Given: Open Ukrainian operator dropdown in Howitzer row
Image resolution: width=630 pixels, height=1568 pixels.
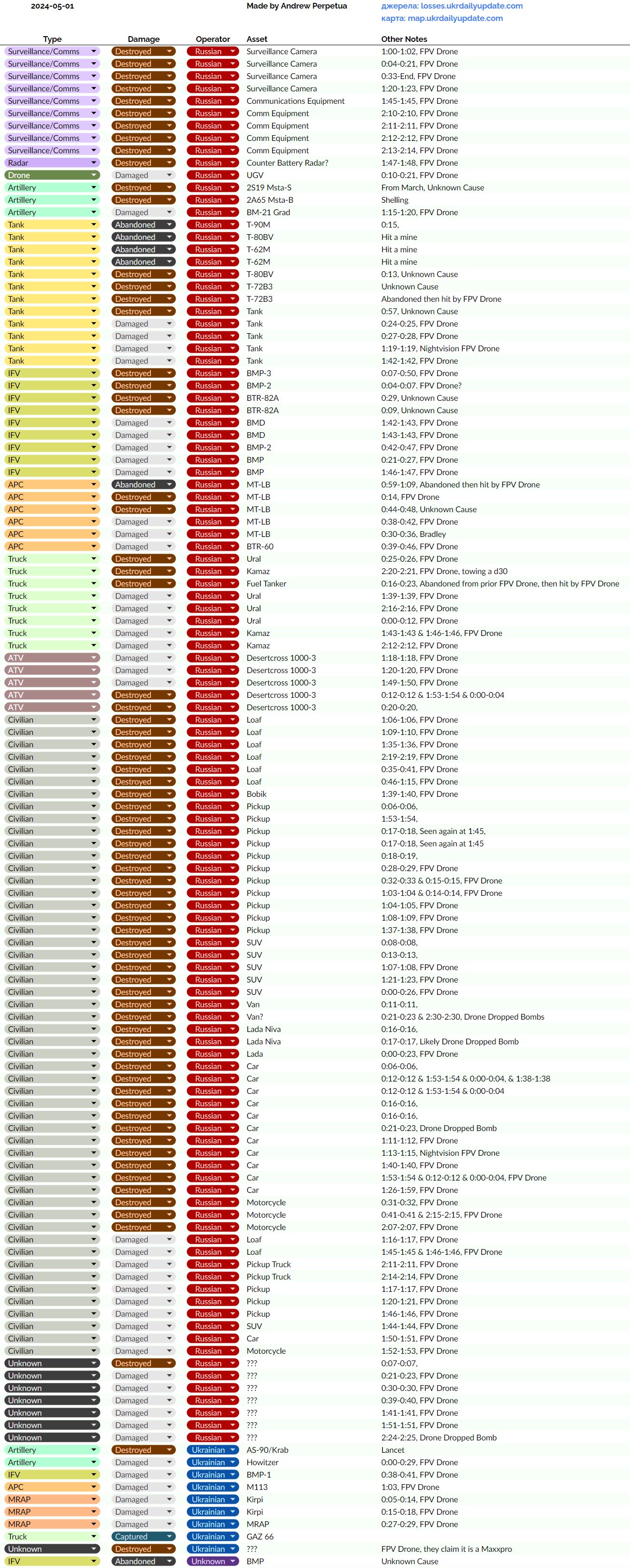Looking at the screenshot, I should [213, 1462].
